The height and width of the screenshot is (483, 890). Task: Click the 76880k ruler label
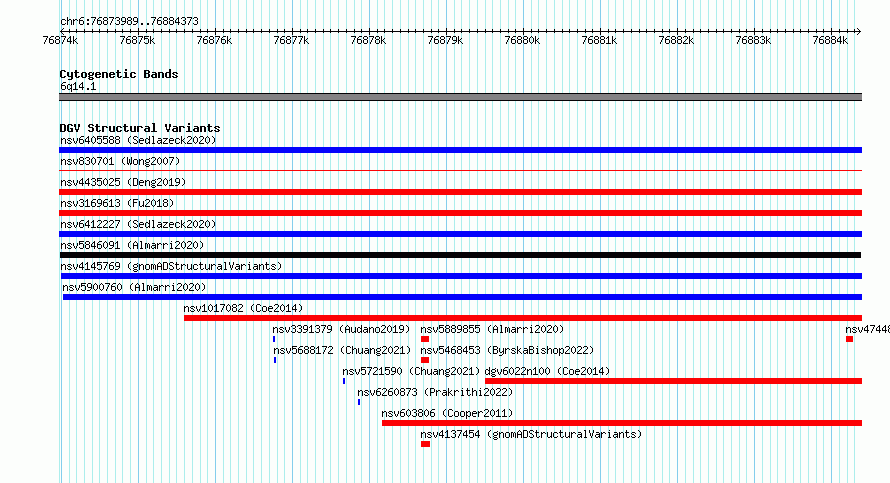[x=522, y=40]
